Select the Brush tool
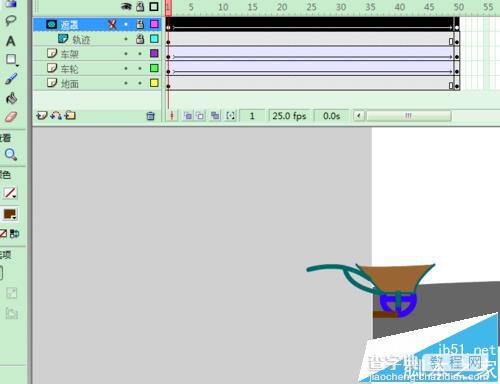The height and width of the screenshot is (384, 500). (x=11, y=79)
